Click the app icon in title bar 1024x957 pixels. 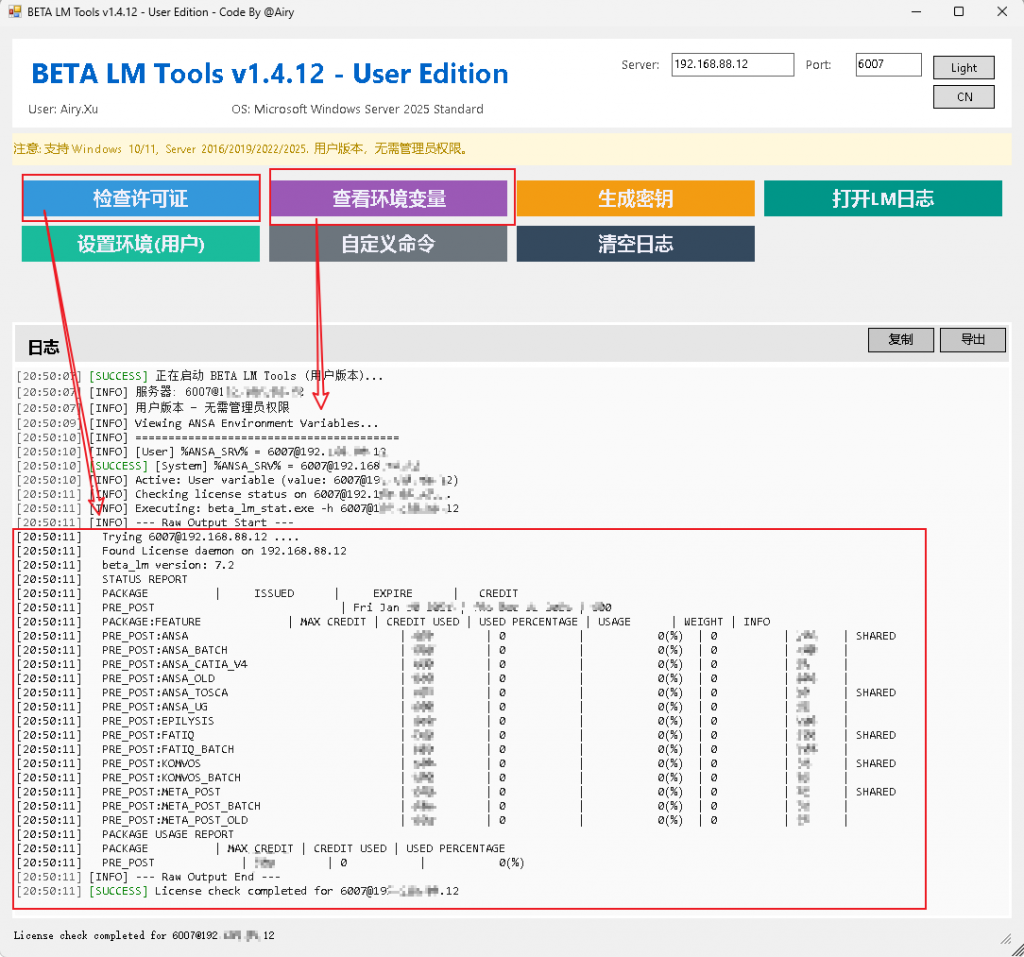(x=15, y=12)
